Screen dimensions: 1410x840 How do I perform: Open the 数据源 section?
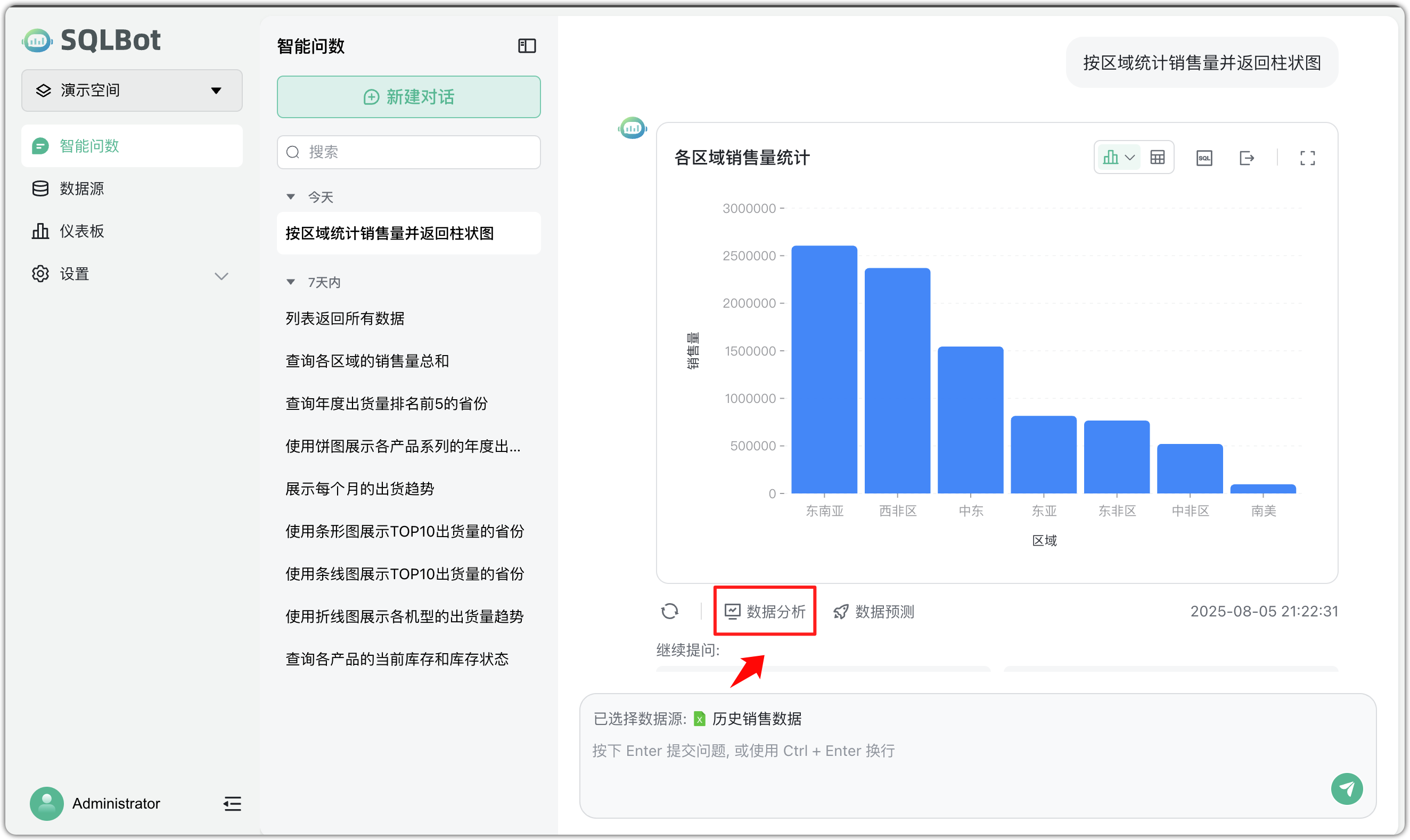pyautogui.click(x=81, y=188)
